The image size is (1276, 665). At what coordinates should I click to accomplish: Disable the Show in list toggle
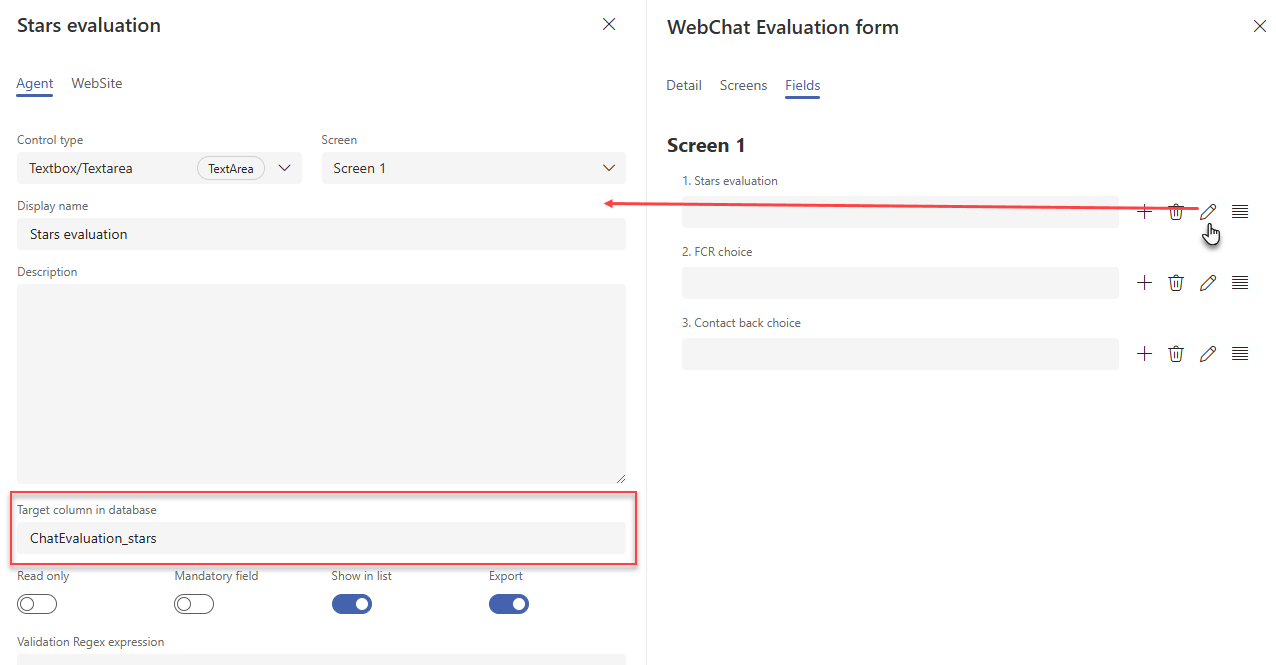(352, 604)
